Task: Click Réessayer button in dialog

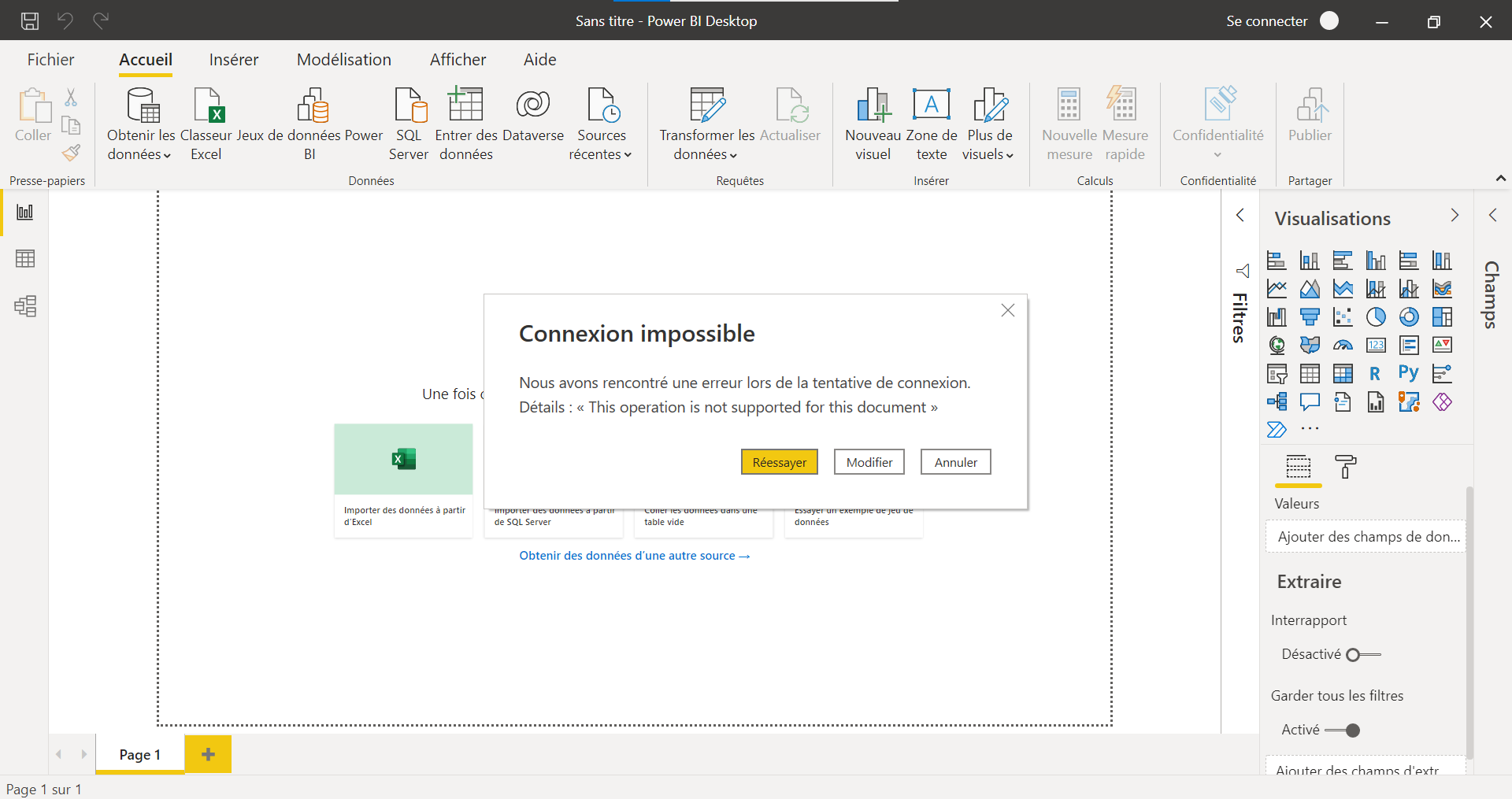Action: click(x=780, y=462)
